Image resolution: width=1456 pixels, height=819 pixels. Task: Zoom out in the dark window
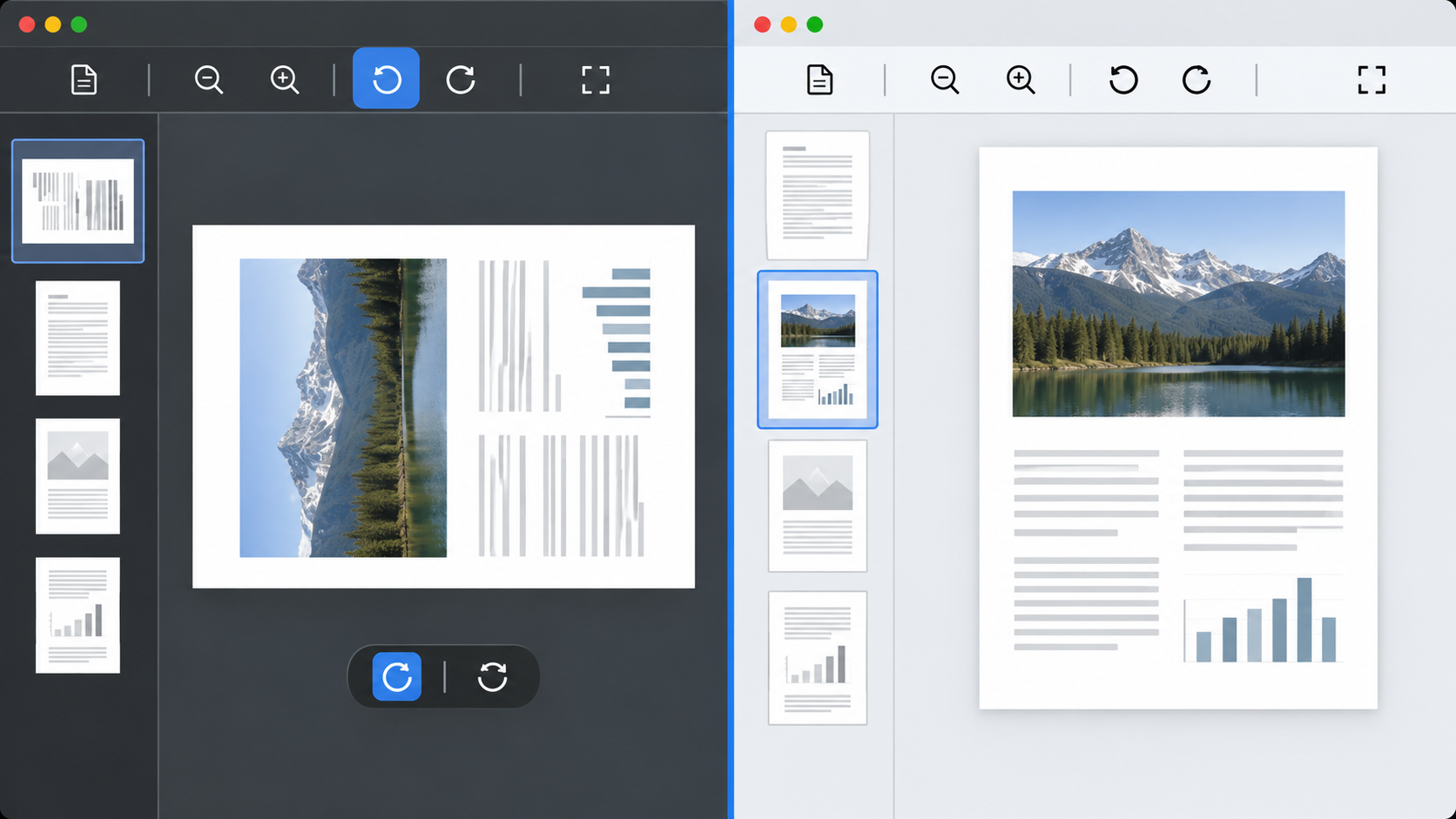pyautogui.click(x=209, y=80)
